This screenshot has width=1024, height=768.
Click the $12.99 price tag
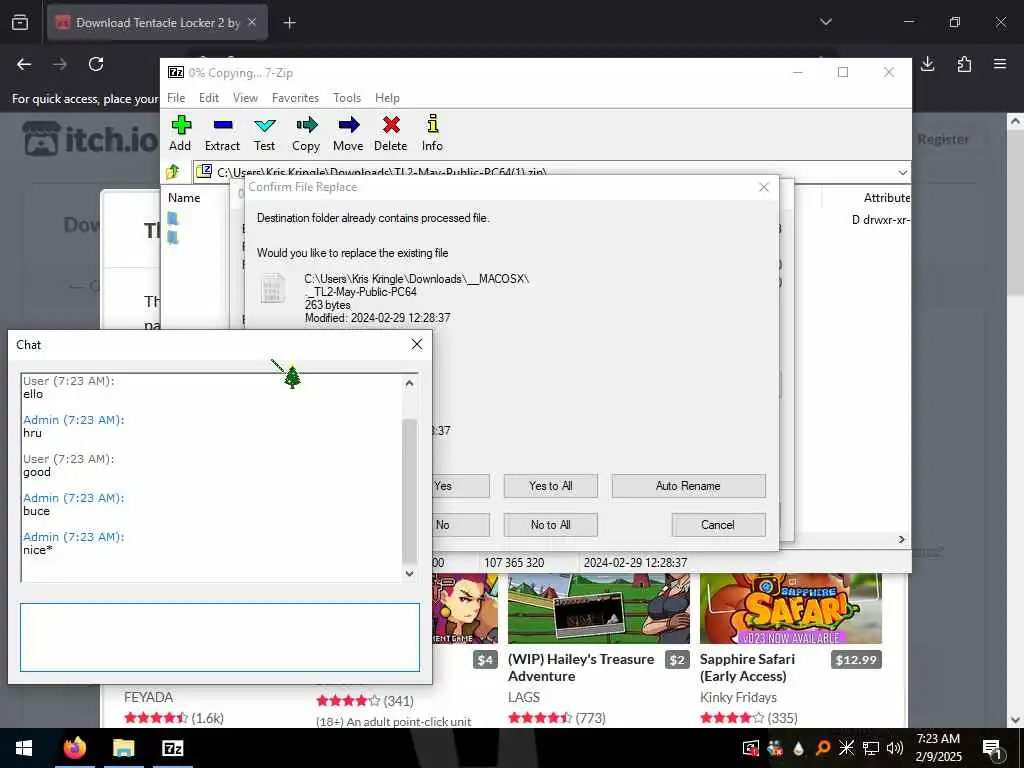(856, 660)
